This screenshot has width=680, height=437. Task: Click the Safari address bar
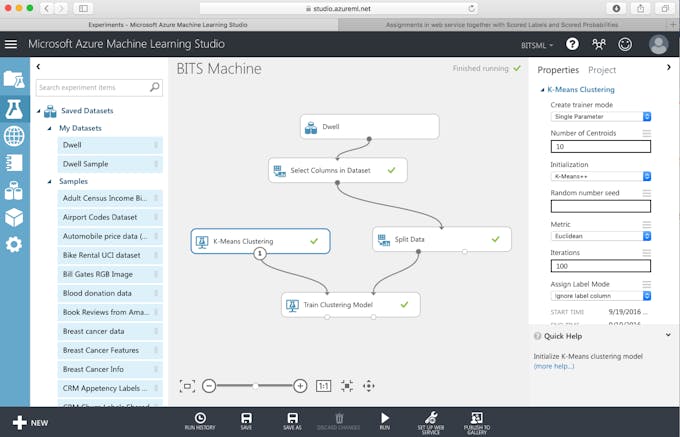(x=339, y=8)
